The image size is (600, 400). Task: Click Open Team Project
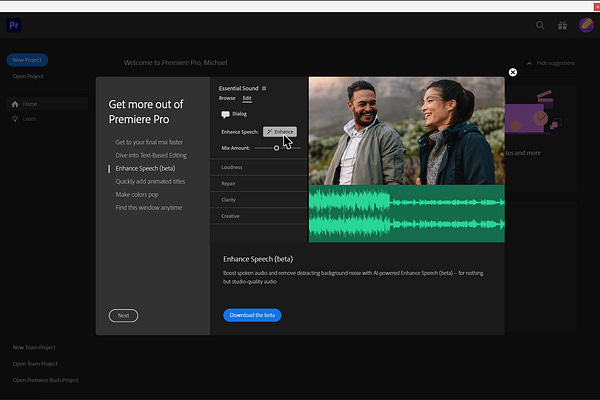click(x=35, y=364)
